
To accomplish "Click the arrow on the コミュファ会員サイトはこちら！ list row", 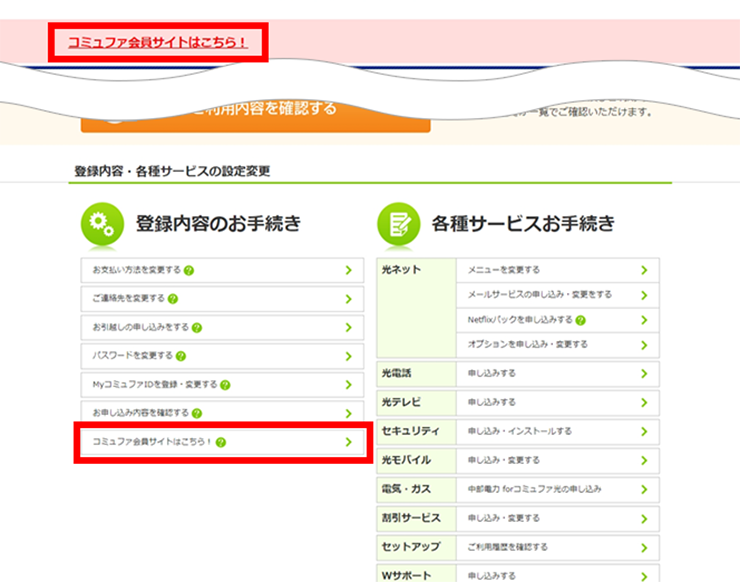I will pyautogui.click(x=349, y=442).
